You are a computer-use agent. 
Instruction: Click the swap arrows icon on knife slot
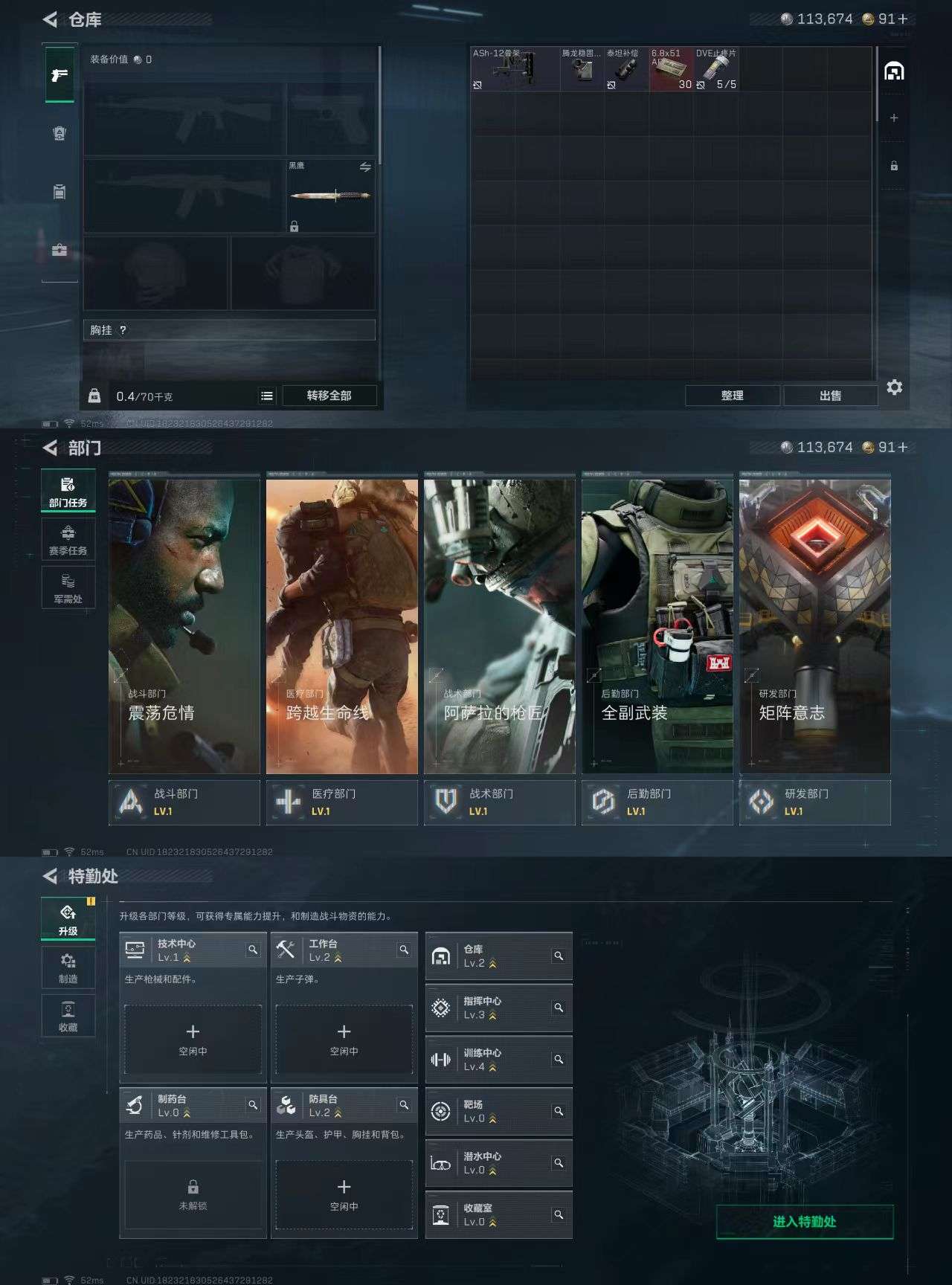(x=365, y=167)
